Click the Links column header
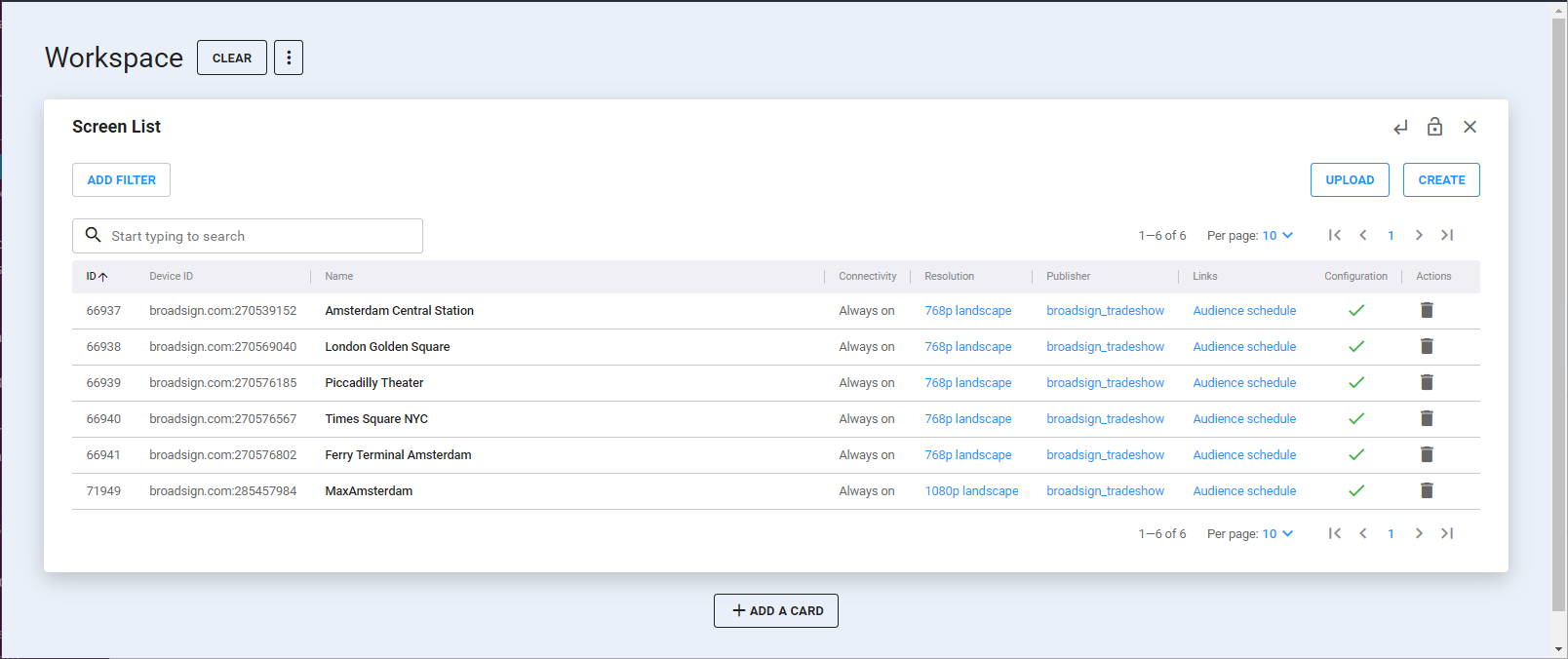This screenshot has height=659, width=1568. point(1204,277)
